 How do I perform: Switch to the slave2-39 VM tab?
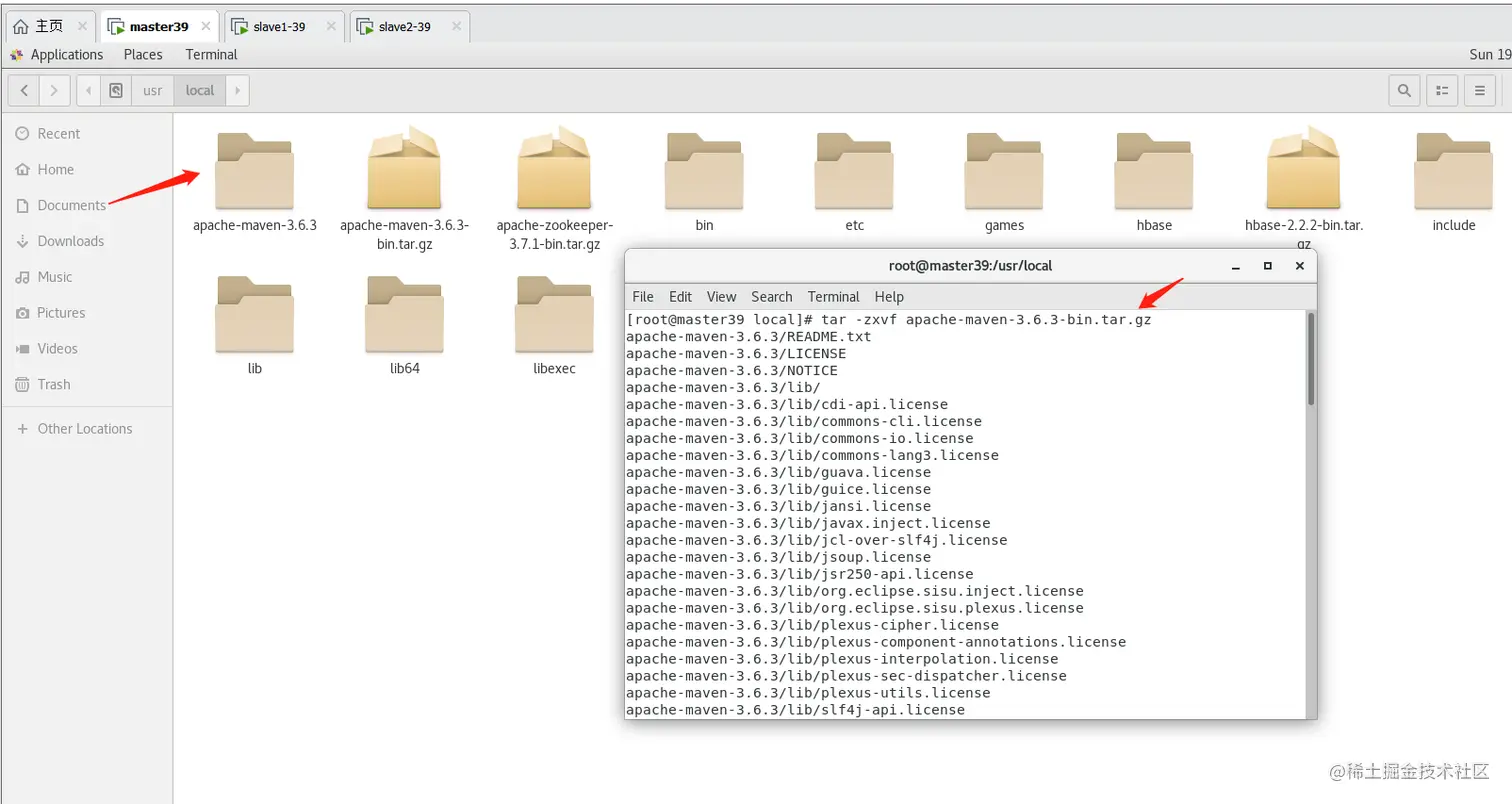tap(410, 26)
